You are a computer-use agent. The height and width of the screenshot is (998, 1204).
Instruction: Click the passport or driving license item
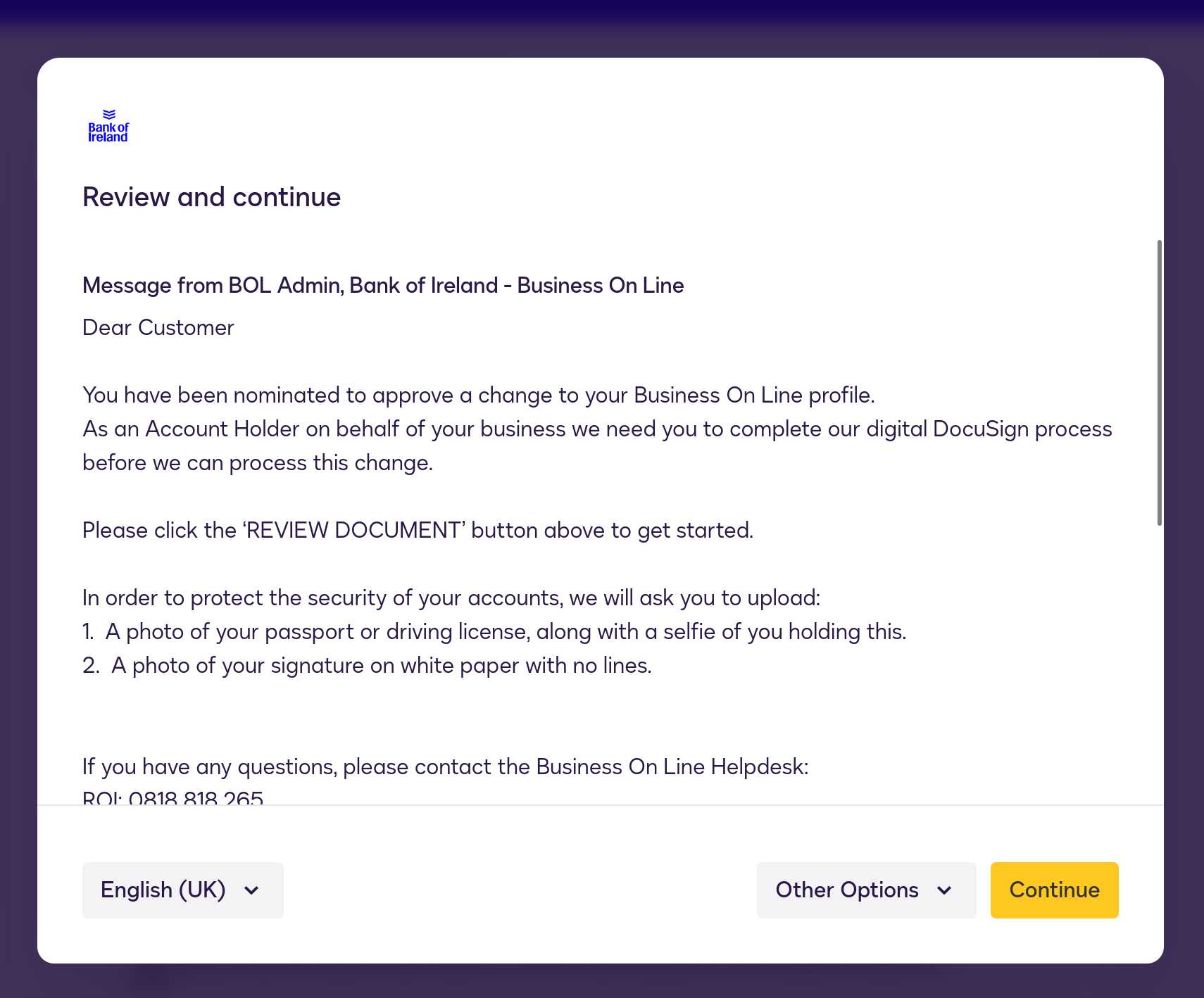(x=505, y=631)
